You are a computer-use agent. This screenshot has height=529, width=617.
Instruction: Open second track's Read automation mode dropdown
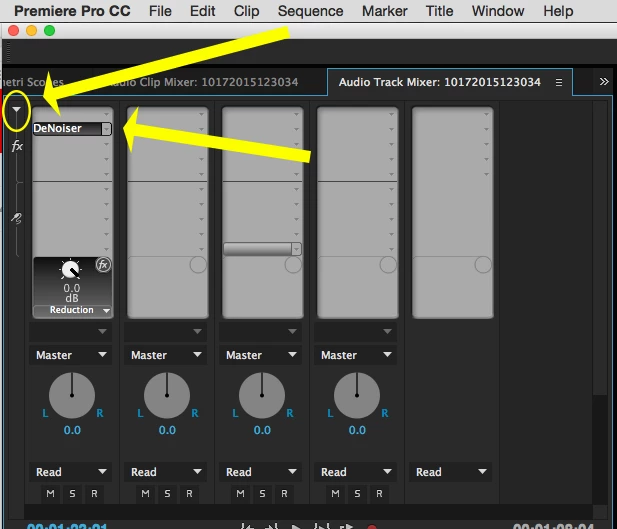(x=165, y=472)
